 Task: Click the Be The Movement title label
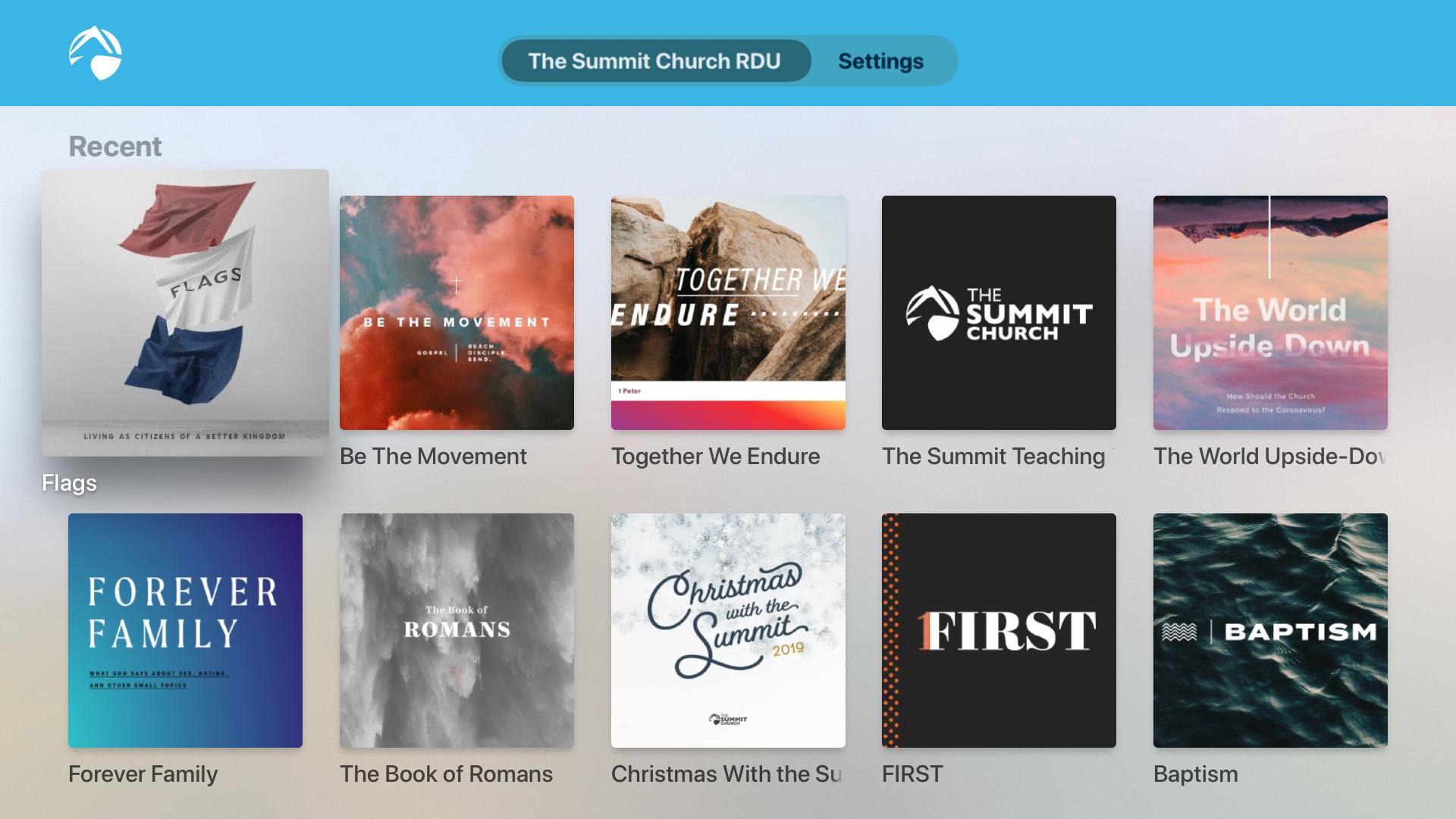click(433, 457)
